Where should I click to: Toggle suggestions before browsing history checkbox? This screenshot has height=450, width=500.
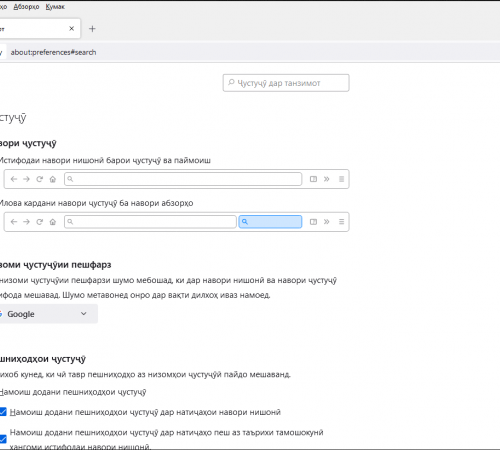(x=3, y=439)
